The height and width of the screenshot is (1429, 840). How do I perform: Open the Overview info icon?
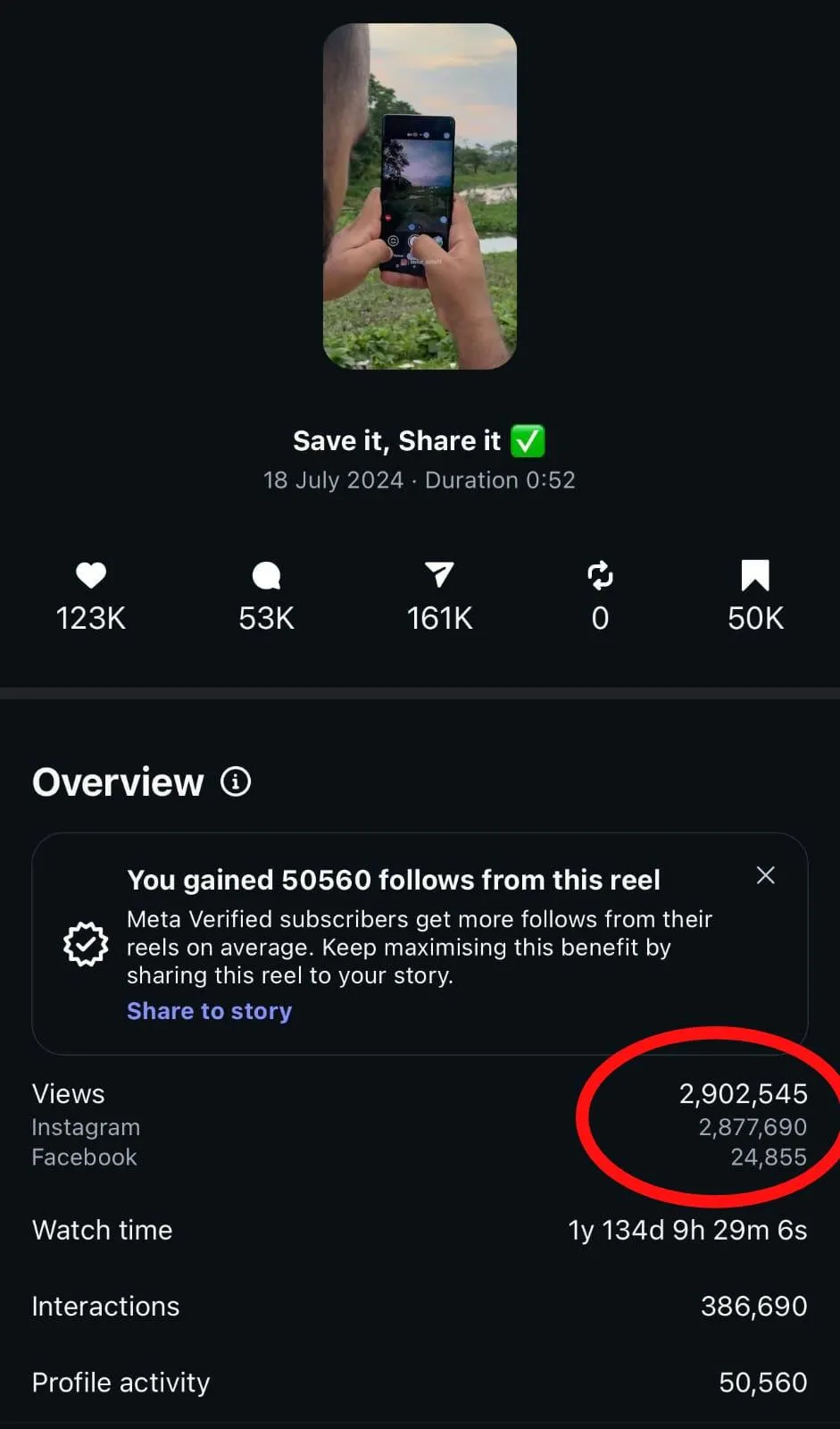(x=236, y=782)
